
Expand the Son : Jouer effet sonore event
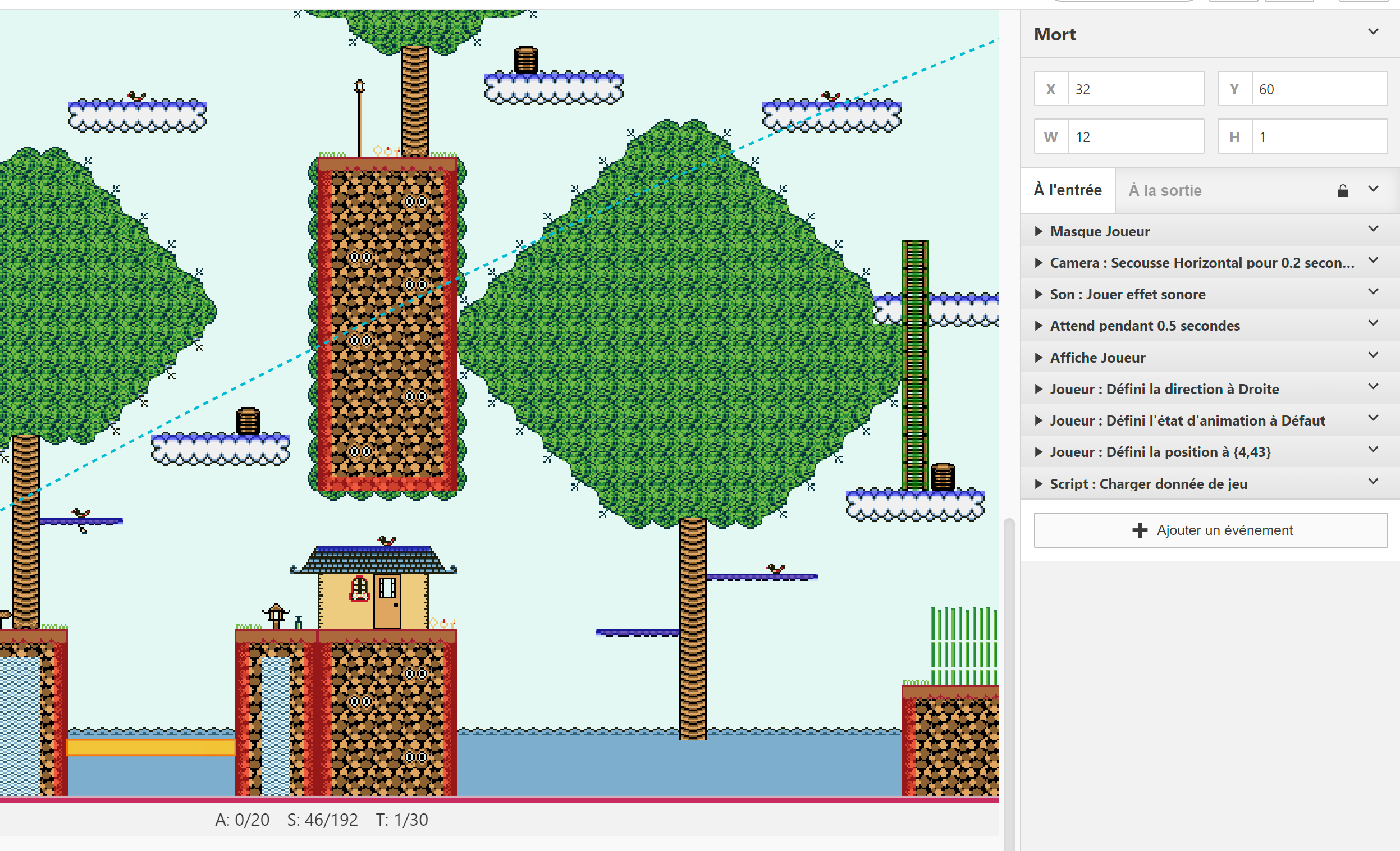(1038, 294)
